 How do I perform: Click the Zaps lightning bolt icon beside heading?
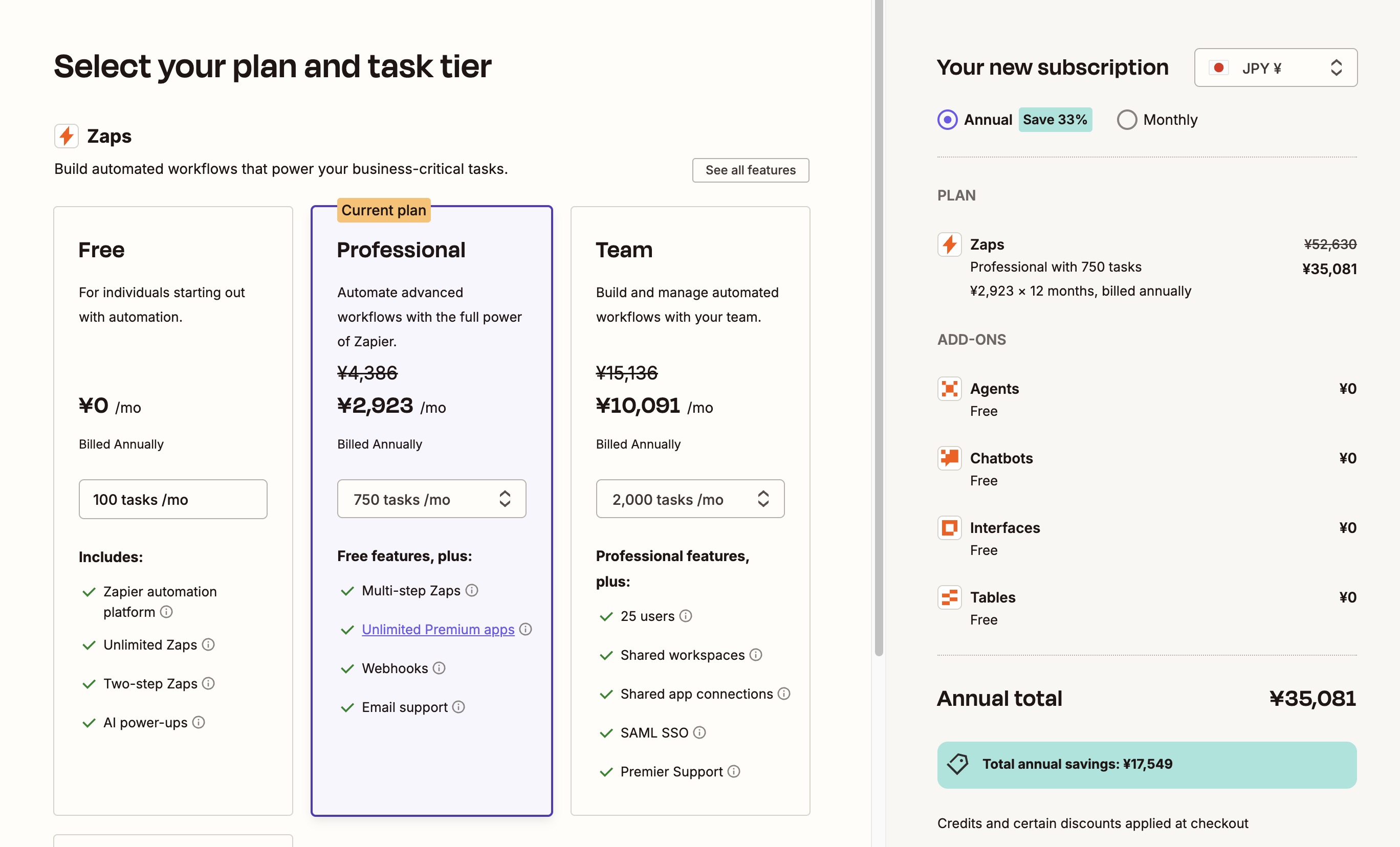coord(67,137)
